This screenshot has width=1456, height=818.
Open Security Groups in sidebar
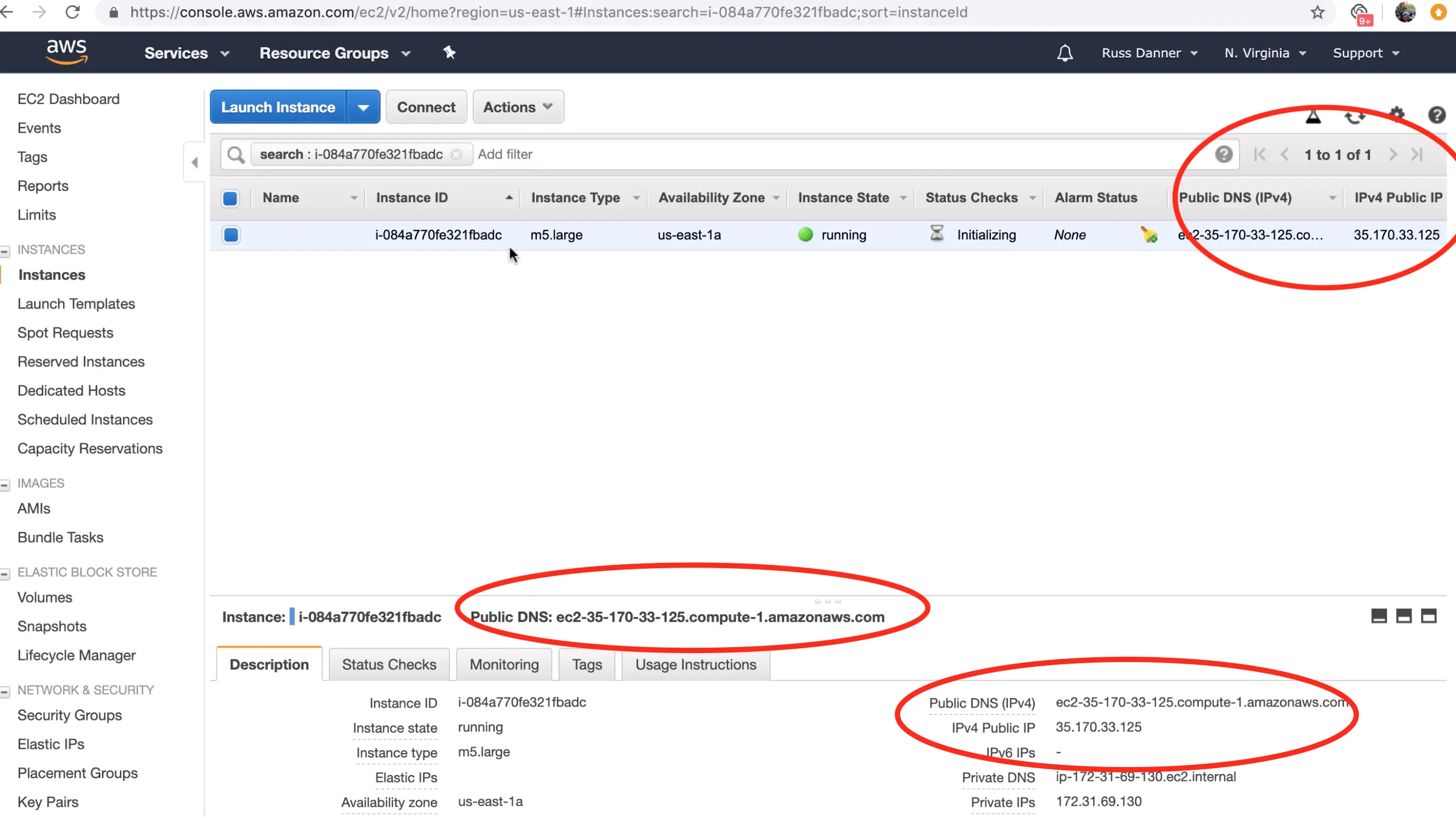click(69, 716)
